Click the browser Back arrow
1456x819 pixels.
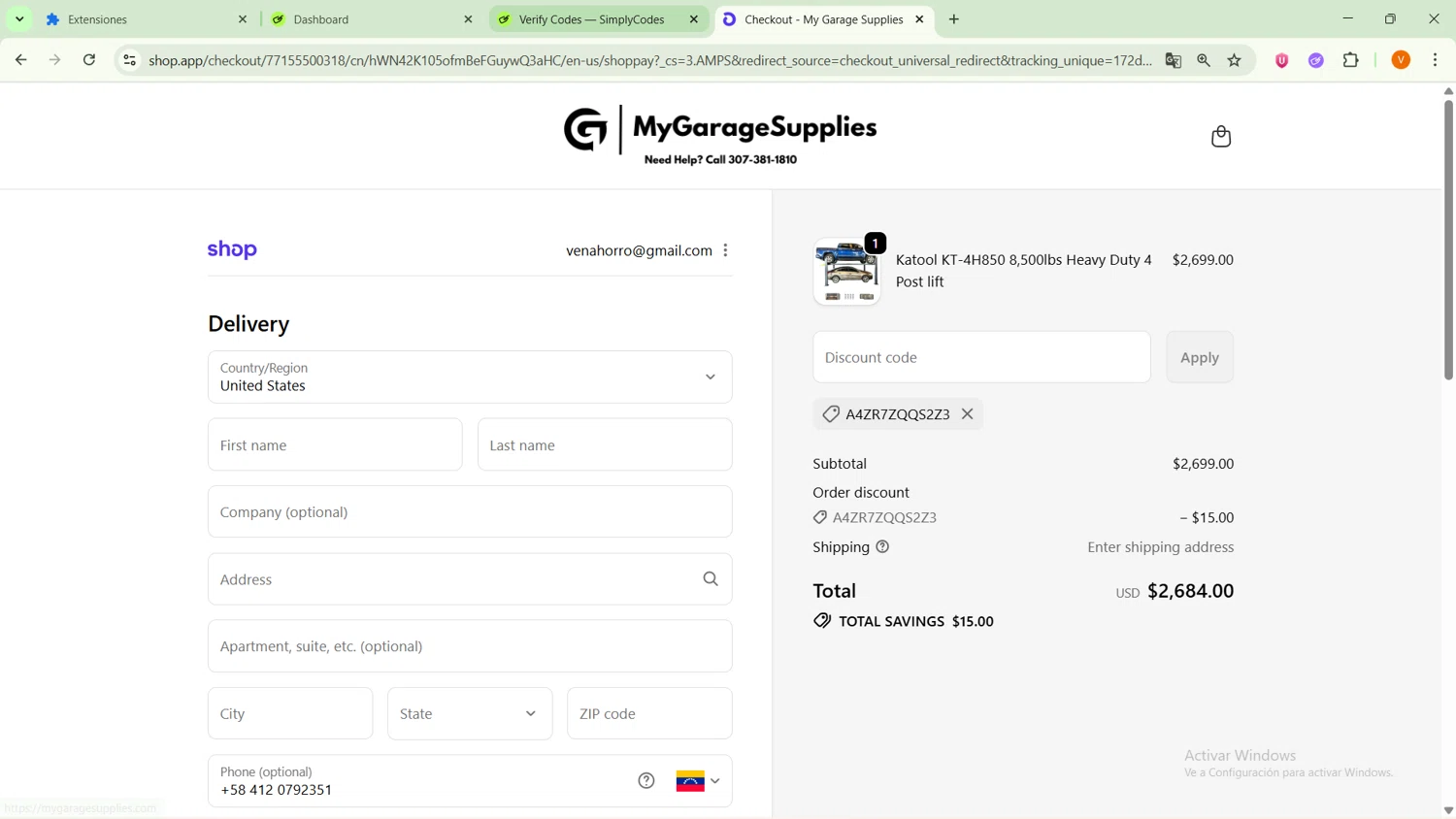point(20,60)
